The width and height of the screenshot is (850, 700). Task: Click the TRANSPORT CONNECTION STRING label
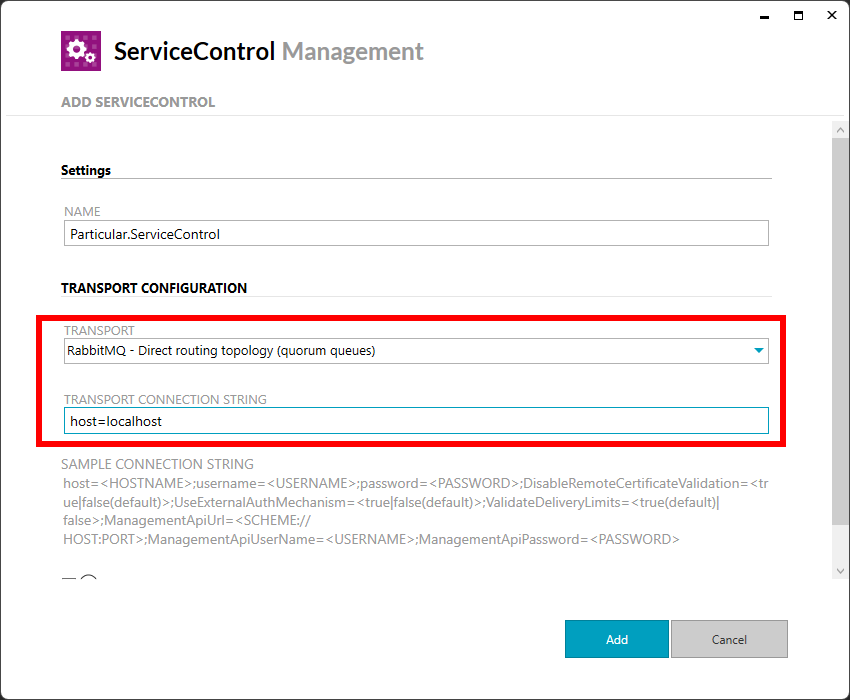(165, 400)
